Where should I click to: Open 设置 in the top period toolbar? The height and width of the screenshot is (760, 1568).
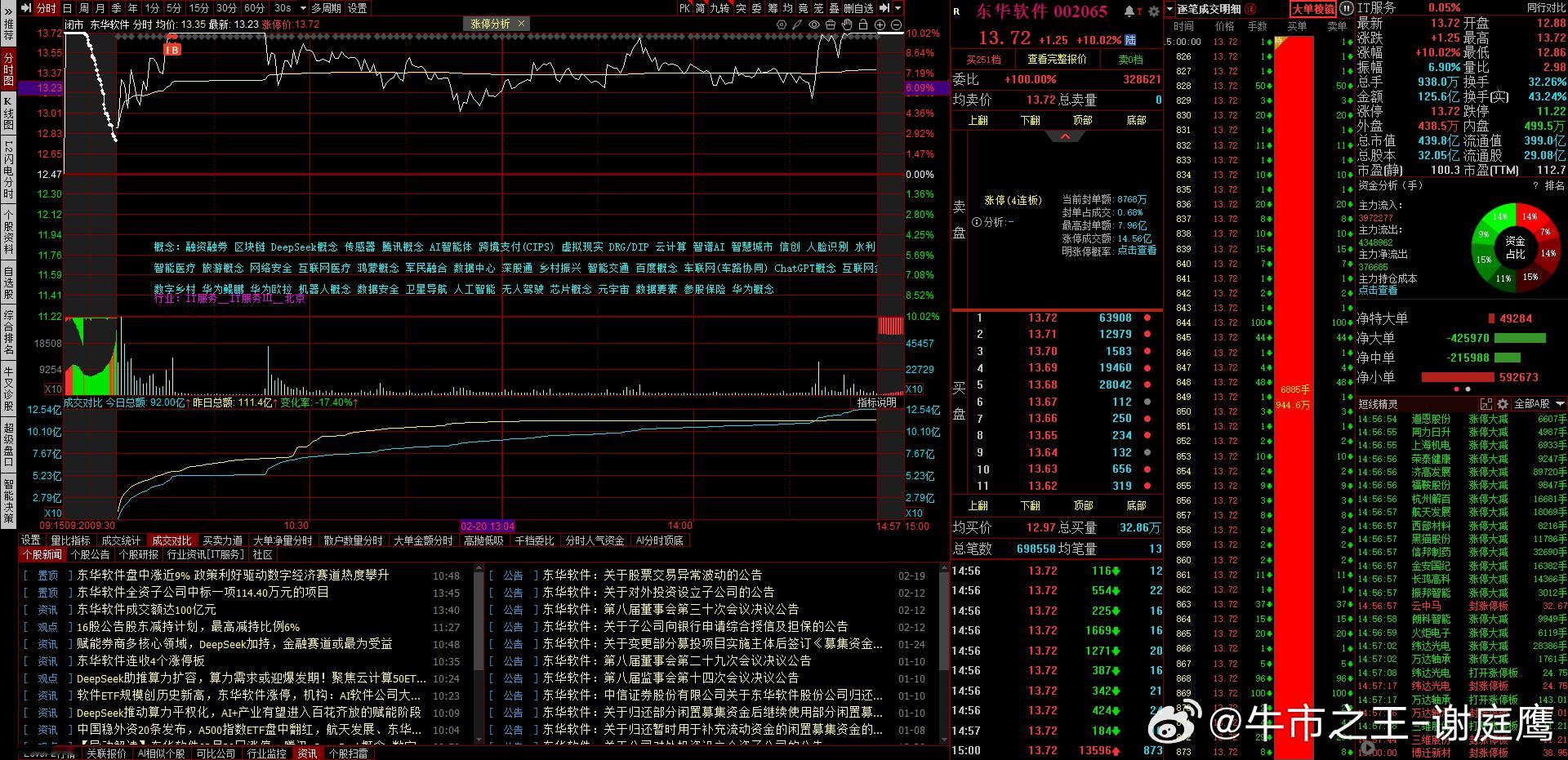[x=357, y=8]
